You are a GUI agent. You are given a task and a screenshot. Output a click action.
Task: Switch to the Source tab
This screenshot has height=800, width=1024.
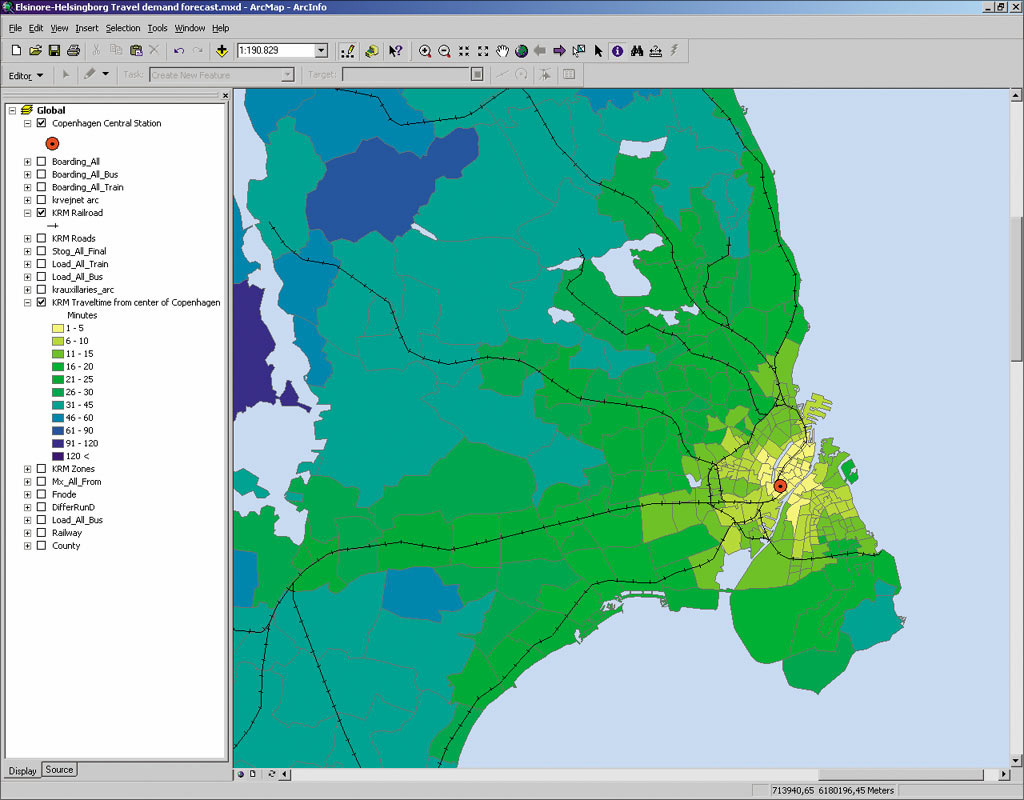point(59,770)
